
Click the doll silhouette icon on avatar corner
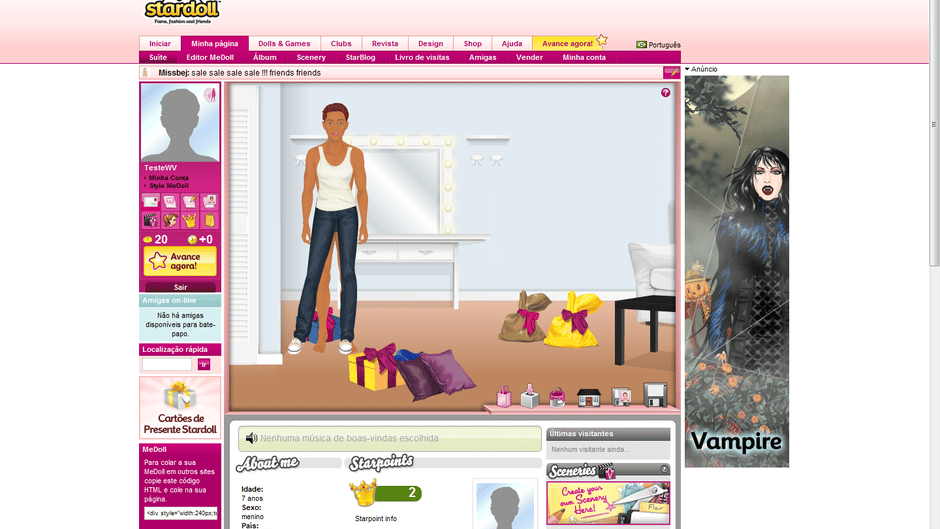[210, 95]
